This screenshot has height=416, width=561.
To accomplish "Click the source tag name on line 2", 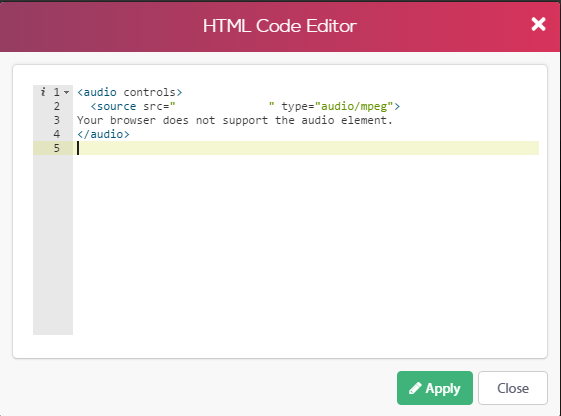I will pyautogui.click(x=117, y=106).
